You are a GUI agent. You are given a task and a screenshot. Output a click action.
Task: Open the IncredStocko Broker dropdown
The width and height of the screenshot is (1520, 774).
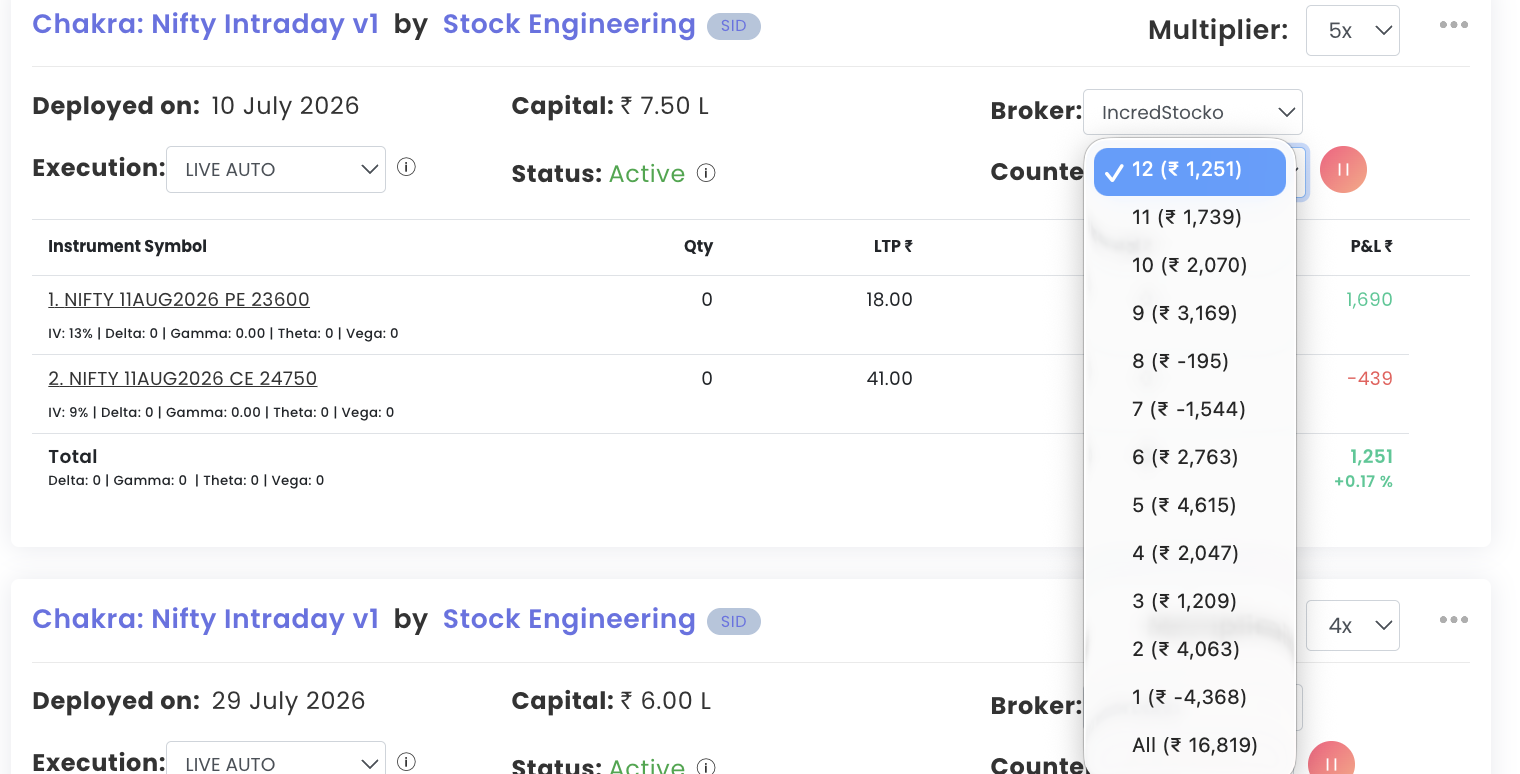click(x=1193, y=112)
